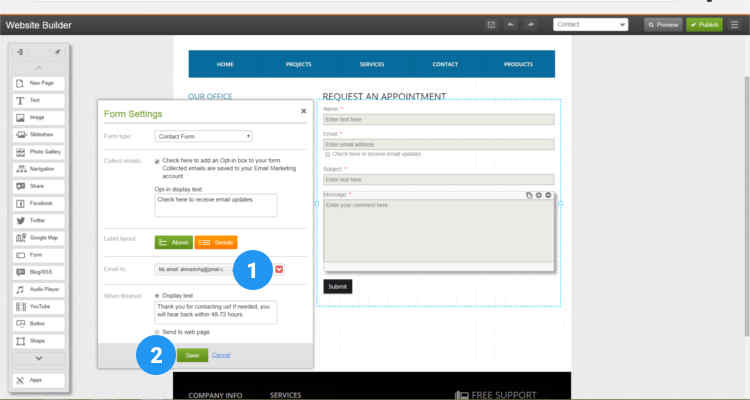Image resolution: width=750 pixels, height=400 pixels.
Task: Open the hamburger menu in top bar
Action: tap(735, 25)
